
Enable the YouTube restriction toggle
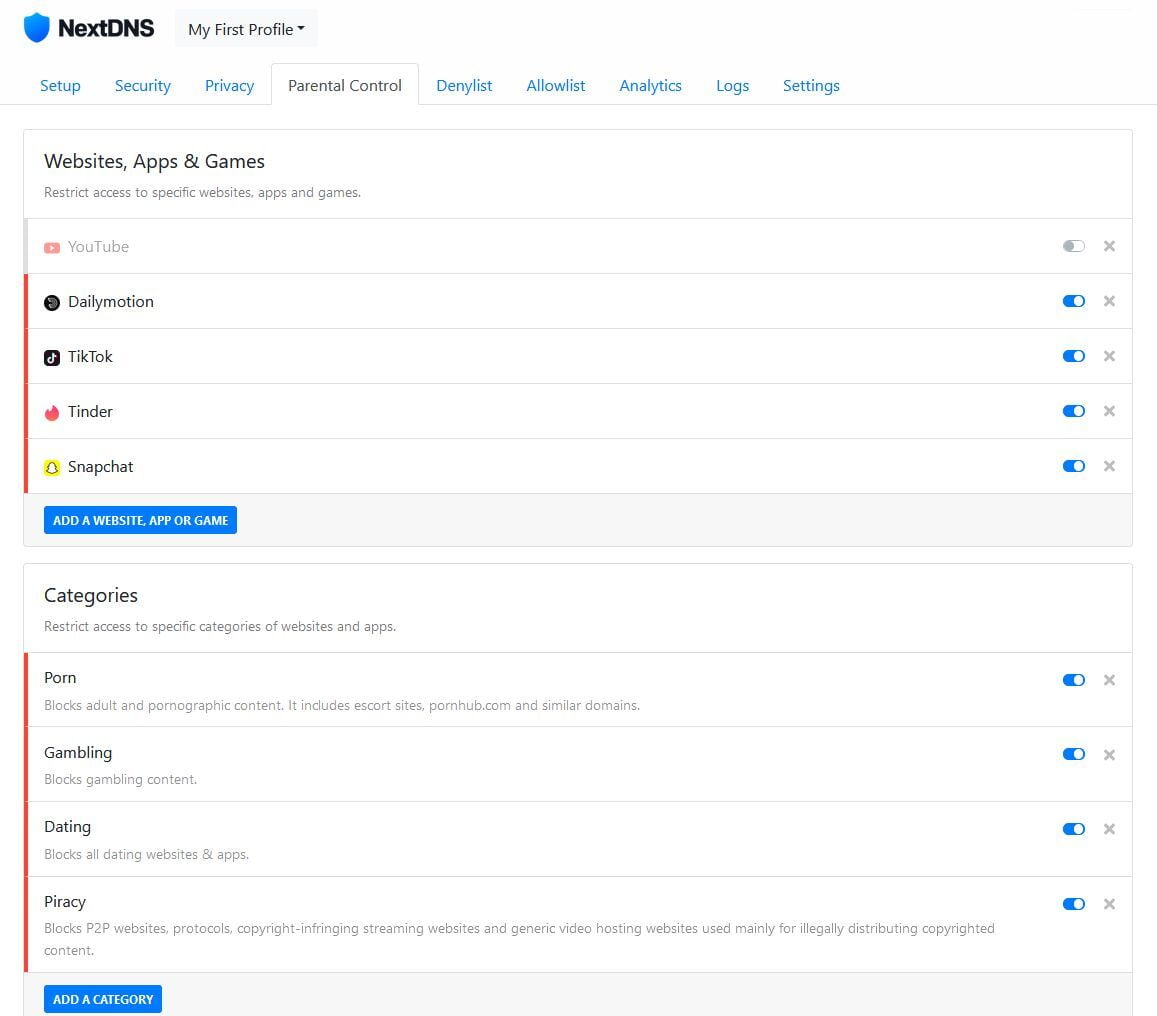pos(1073,246)
